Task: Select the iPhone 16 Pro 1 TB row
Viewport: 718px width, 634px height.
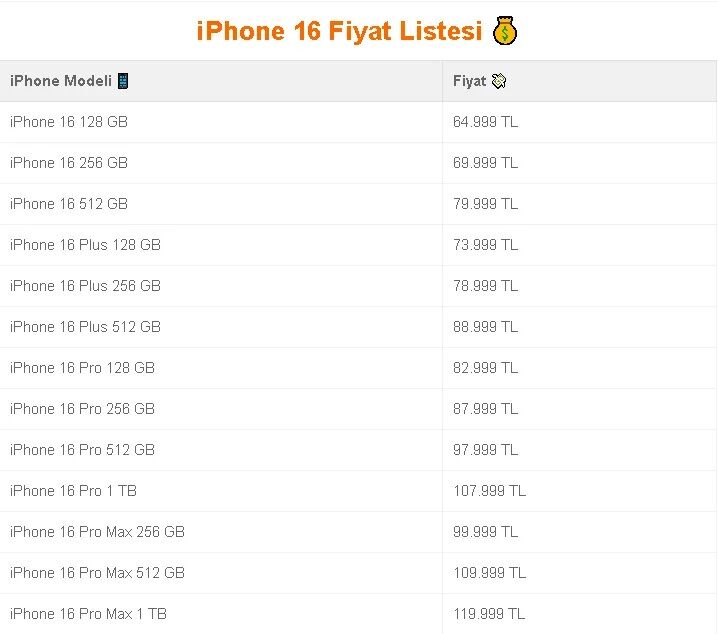Action: pyautogui.click(x=358, y=491)
